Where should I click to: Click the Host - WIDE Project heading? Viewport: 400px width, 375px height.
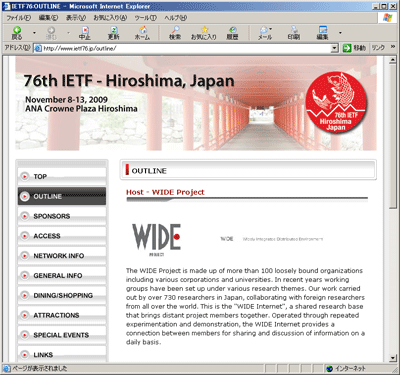(x=165, y=192)
